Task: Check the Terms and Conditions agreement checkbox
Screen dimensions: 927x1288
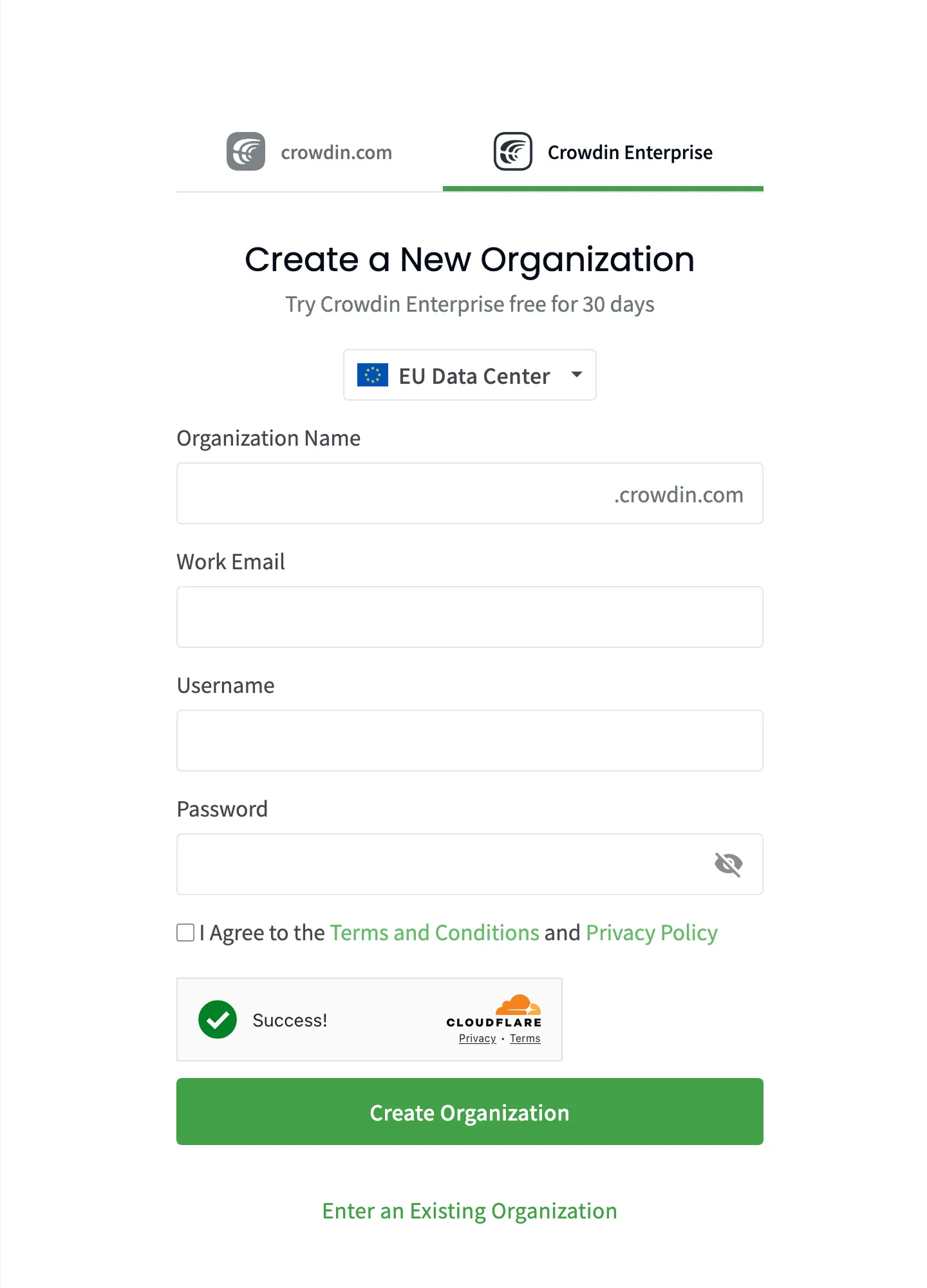Action: click(x=185, y=932)
